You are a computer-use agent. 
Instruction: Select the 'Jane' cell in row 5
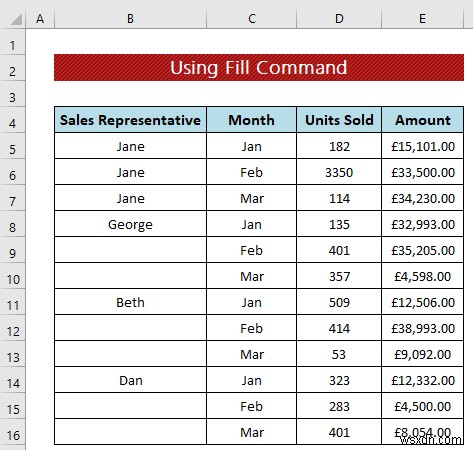[130, 146]
